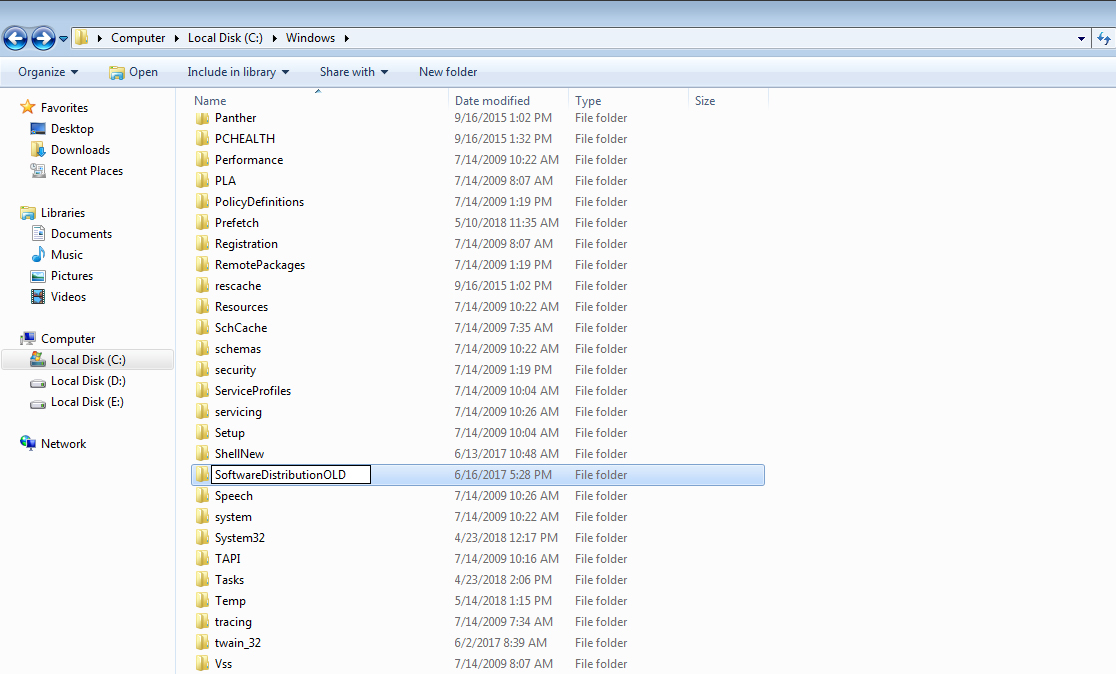1116x674 pixels.
Task: Select the SchCache folder icon
Action: [202, 328]
